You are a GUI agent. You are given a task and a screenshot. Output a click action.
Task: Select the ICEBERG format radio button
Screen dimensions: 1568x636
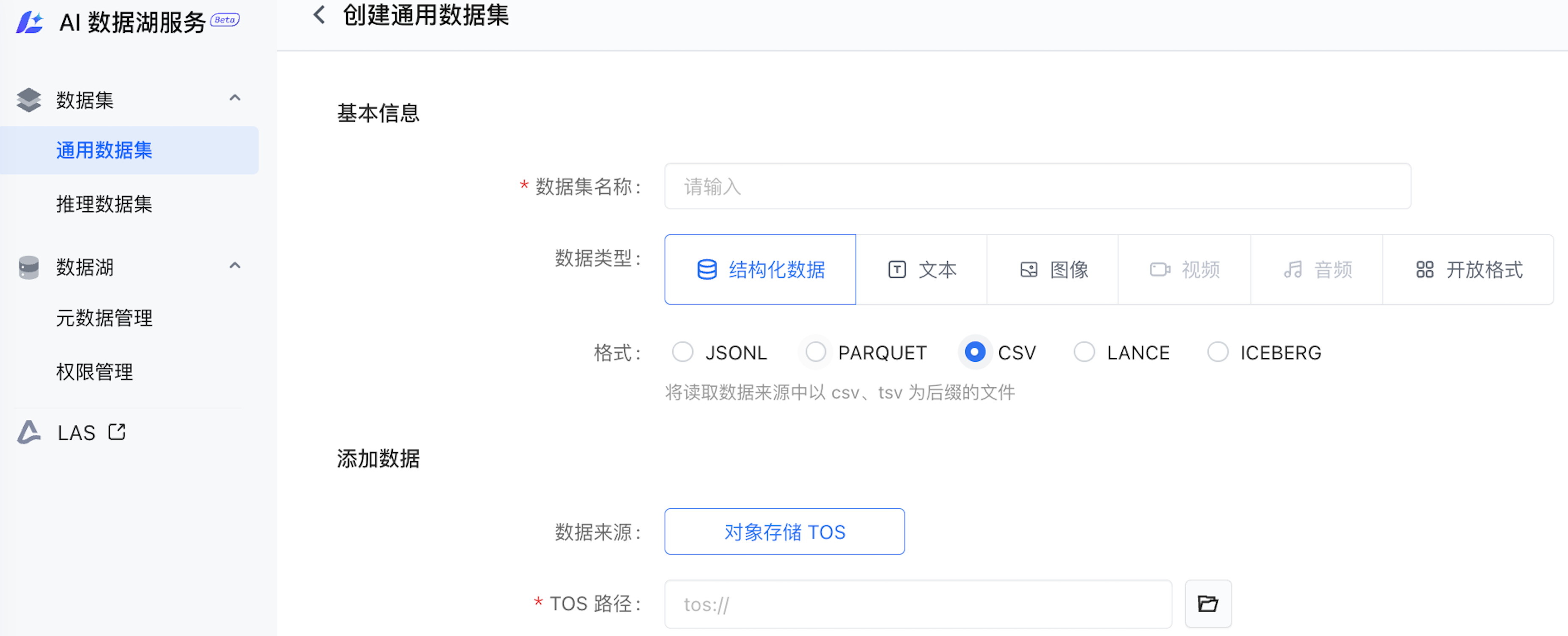(1218, 351)
